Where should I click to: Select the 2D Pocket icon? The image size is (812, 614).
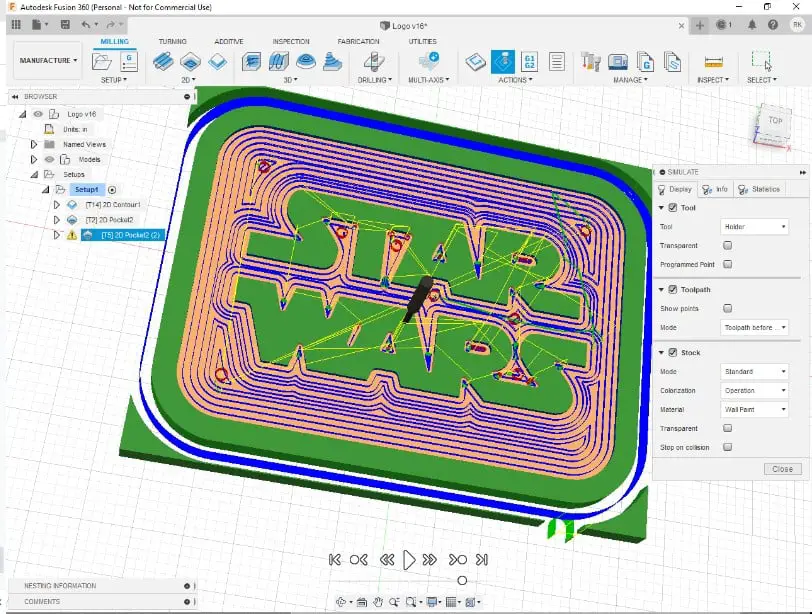point(190,62)
